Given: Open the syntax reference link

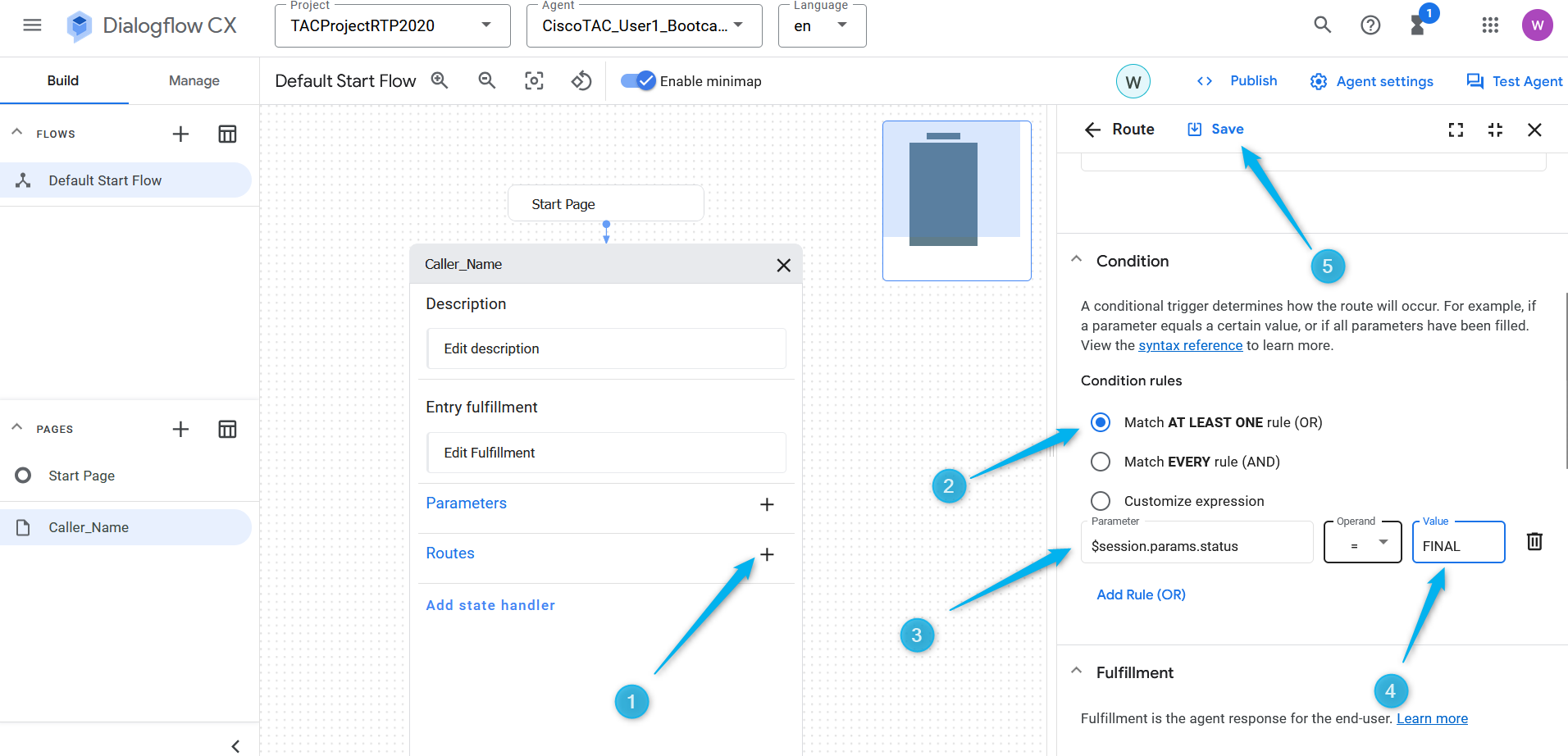Looking at the screenshot, I should (x=1190, y=345).
